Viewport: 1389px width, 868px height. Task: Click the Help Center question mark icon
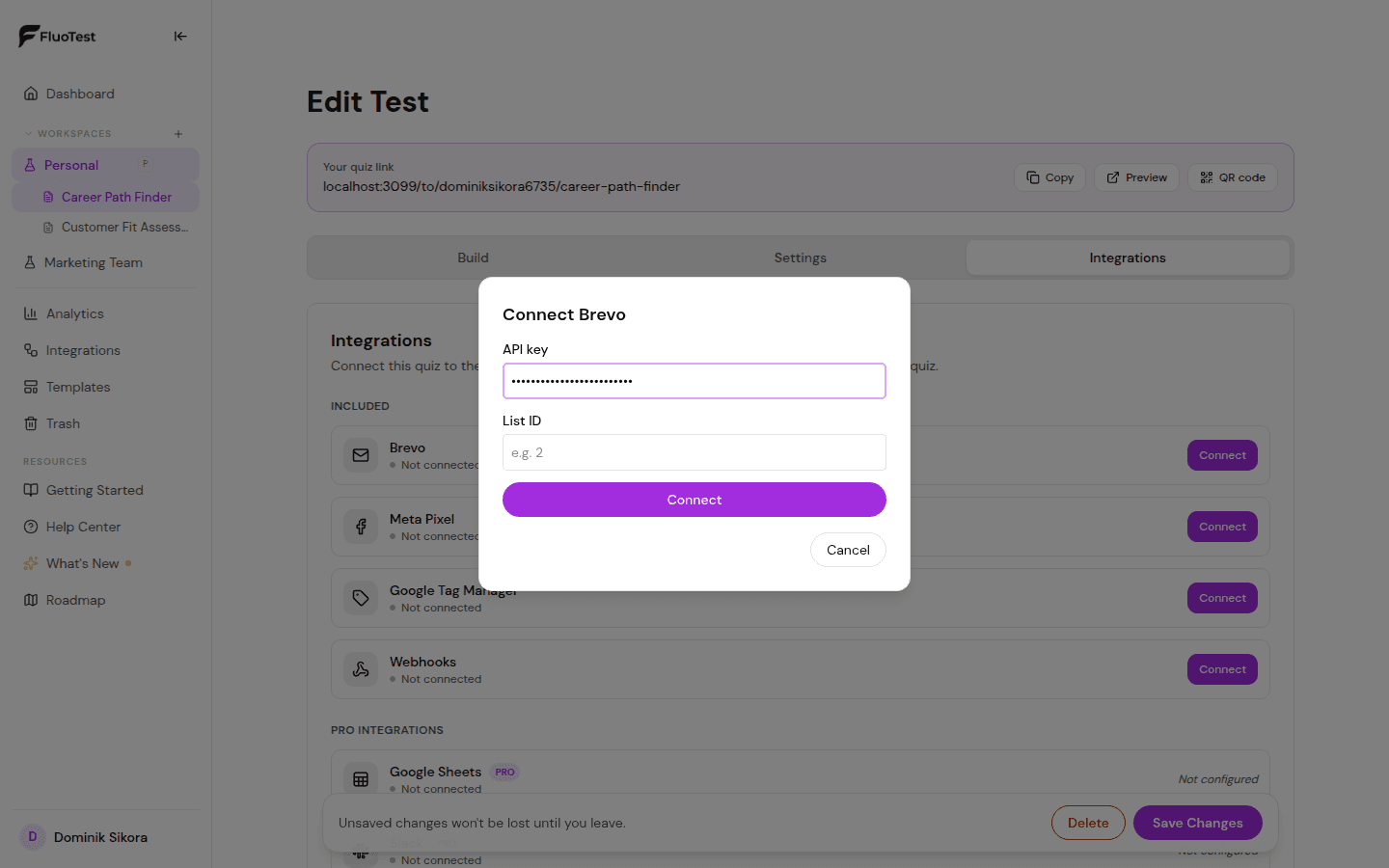click(31, 527)
